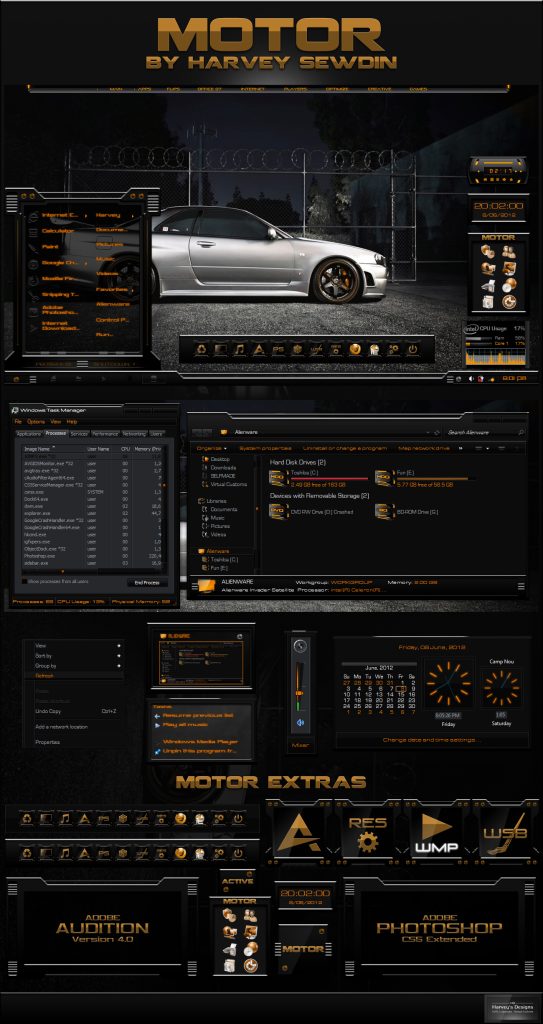
Task: Expand the Group by submenu arrow
Action: point(119,665)
